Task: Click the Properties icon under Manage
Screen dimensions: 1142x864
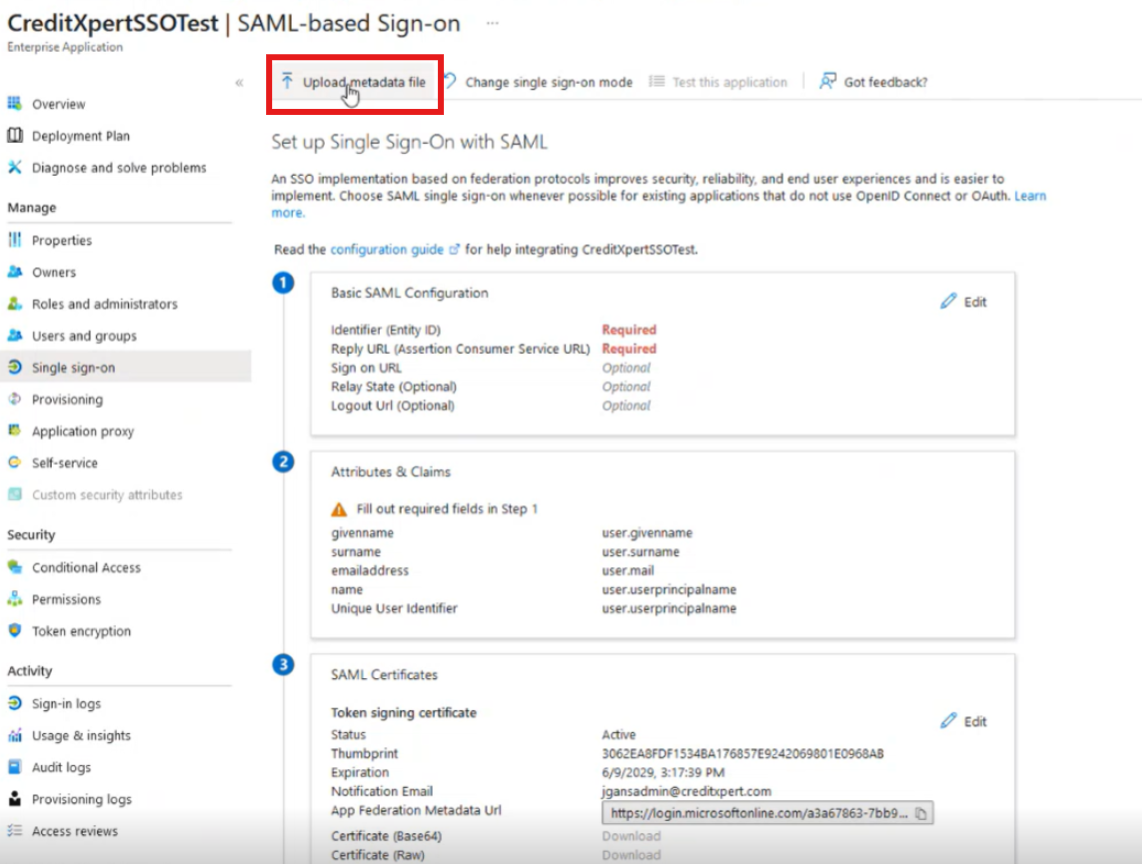Action: pos(15,240)
